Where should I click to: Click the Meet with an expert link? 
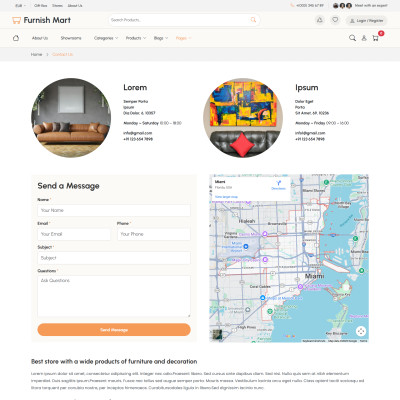[371, 6]
